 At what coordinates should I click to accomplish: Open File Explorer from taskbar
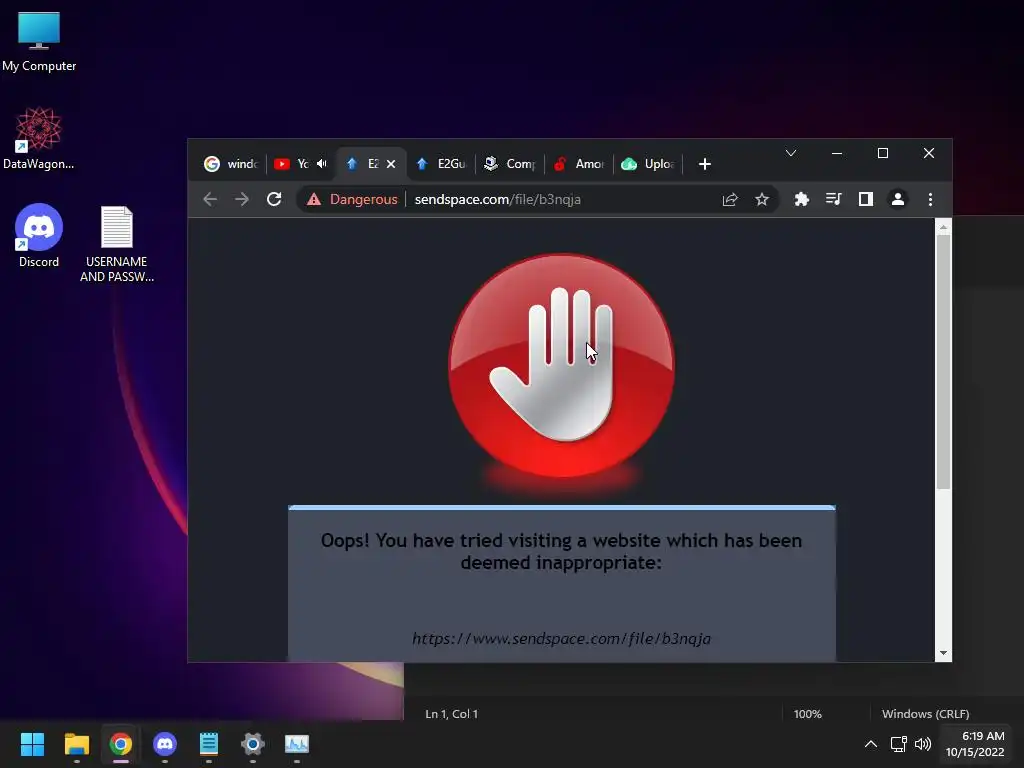click(x=76, y=744)
